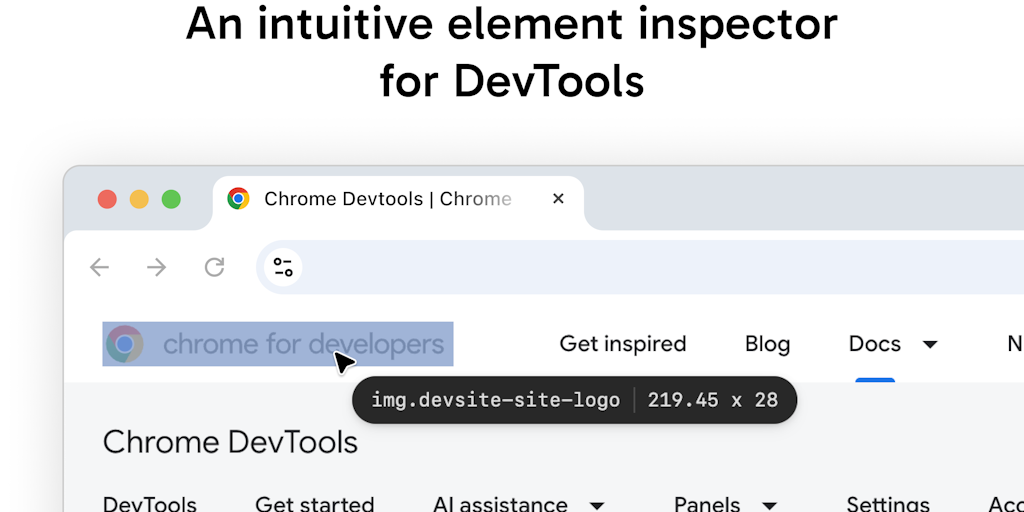
Task: Expand the Panels dropdown menu
Action: pos(769,505)
